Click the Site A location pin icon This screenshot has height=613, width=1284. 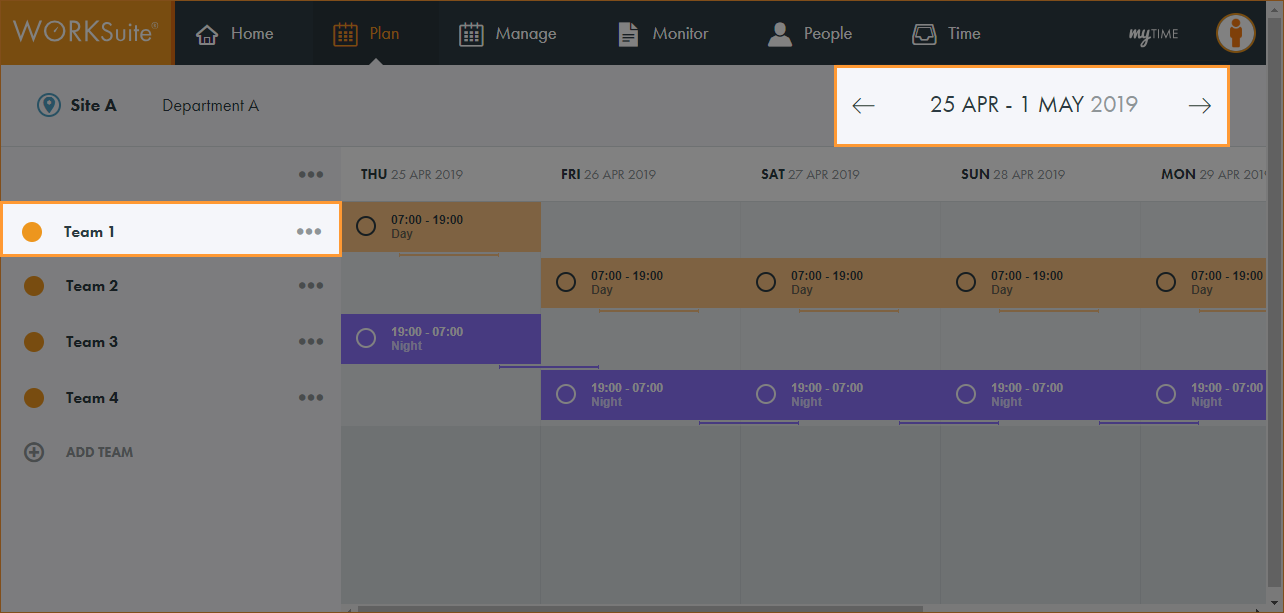49,105
